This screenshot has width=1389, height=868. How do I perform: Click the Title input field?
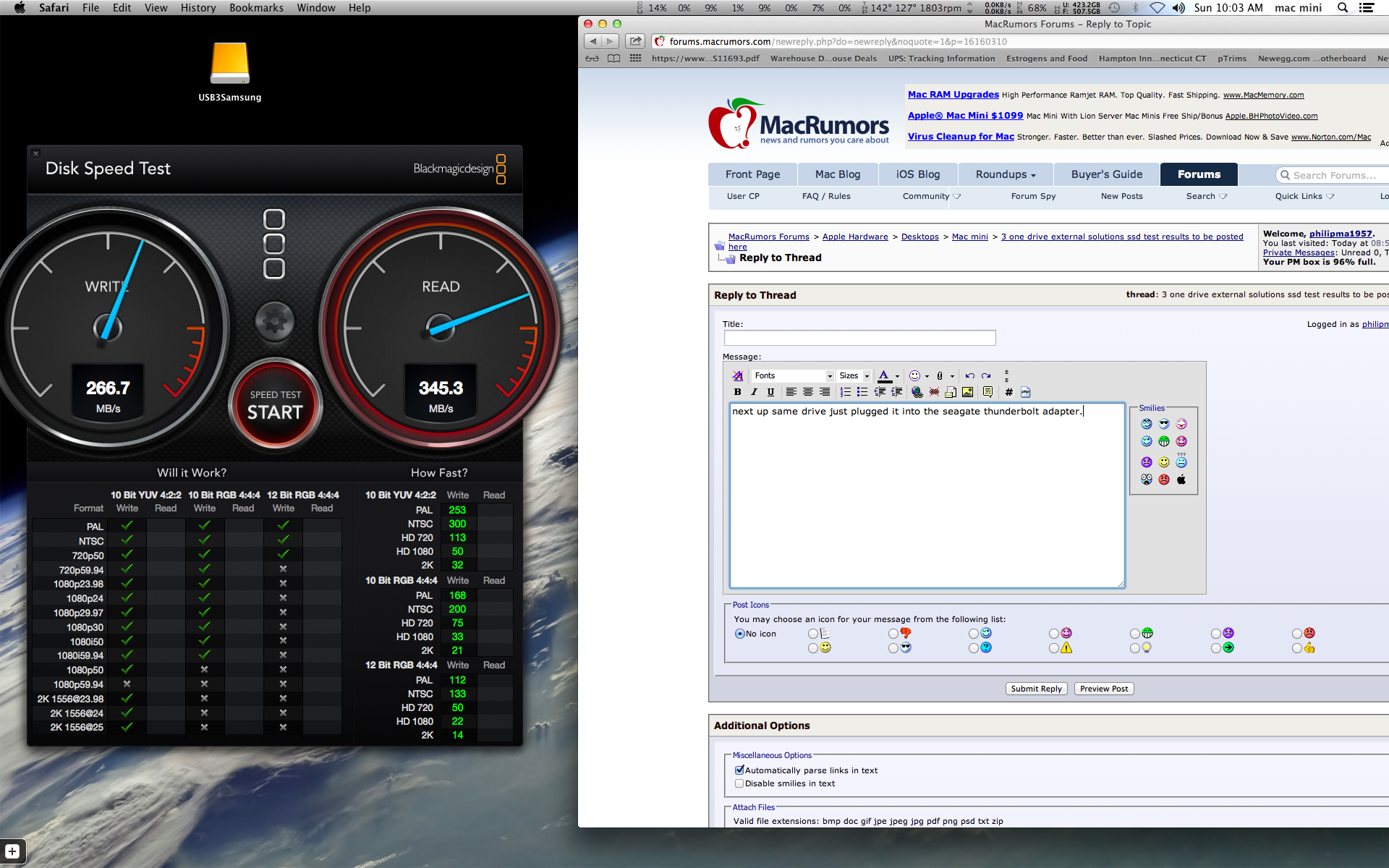[x=859, y=338]
